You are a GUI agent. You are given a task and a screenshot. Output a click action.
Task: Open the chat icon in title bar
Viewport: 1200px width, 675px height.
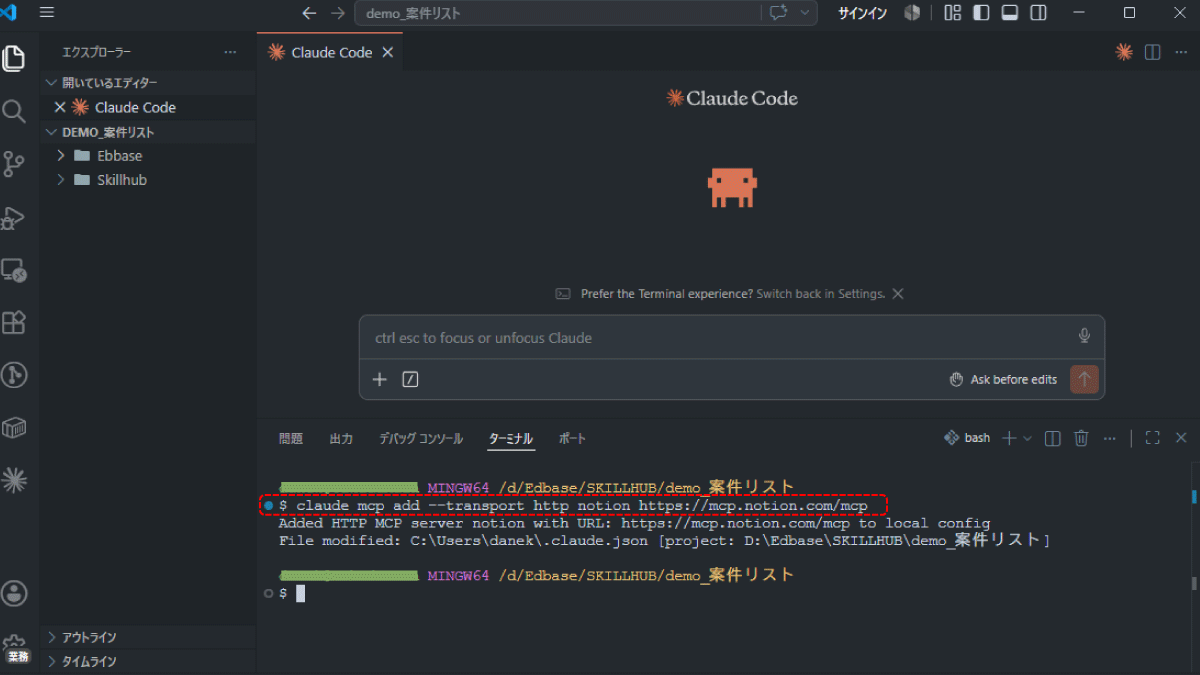click(x=778, y=13)
